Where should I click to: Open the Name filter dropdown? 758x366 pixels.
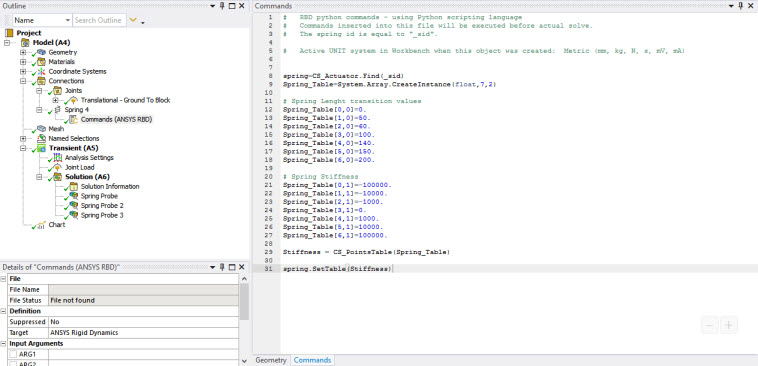[x=67, y=20]
